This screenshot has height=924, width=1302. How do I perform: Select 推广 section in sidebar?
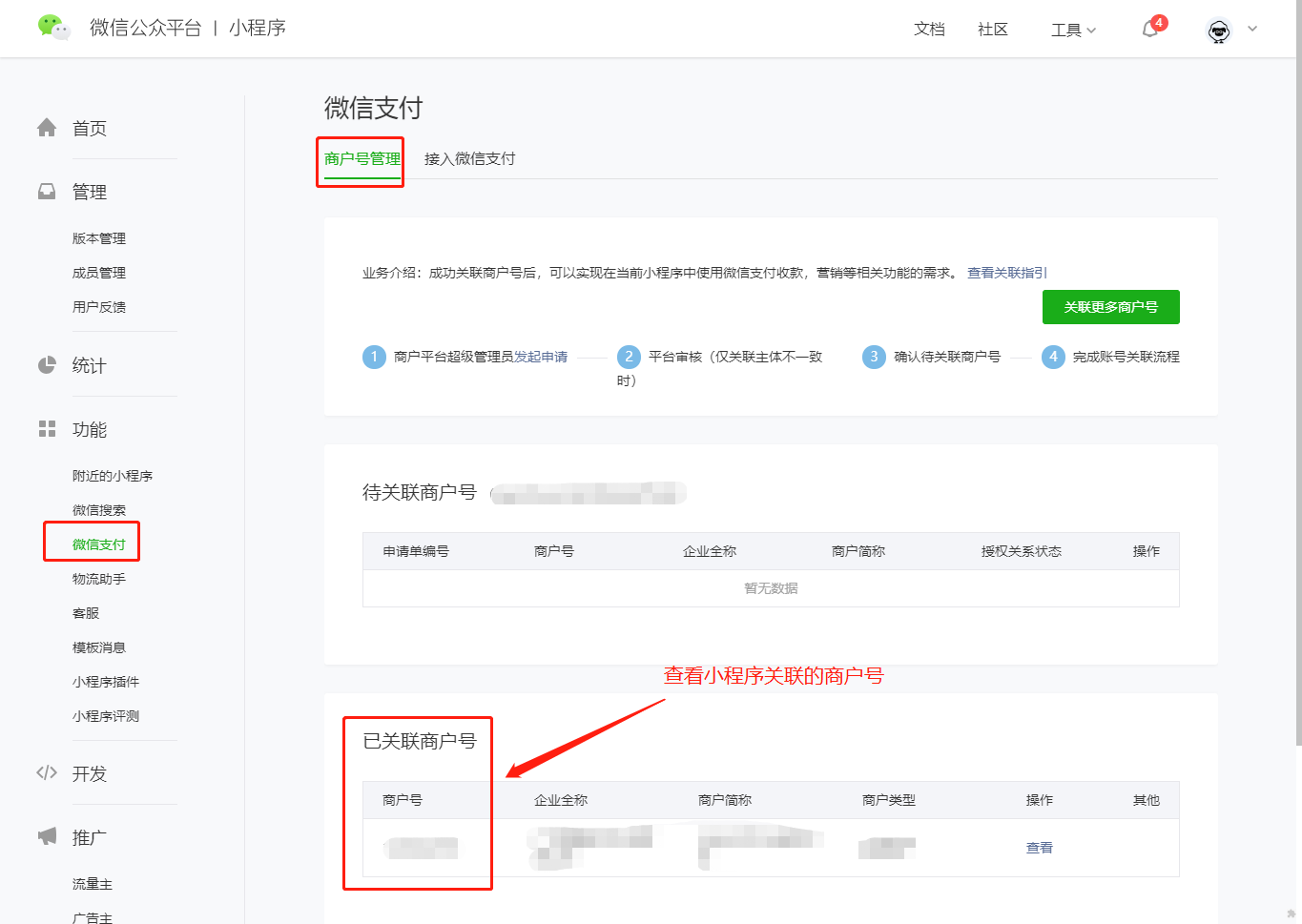pos(90,837)
